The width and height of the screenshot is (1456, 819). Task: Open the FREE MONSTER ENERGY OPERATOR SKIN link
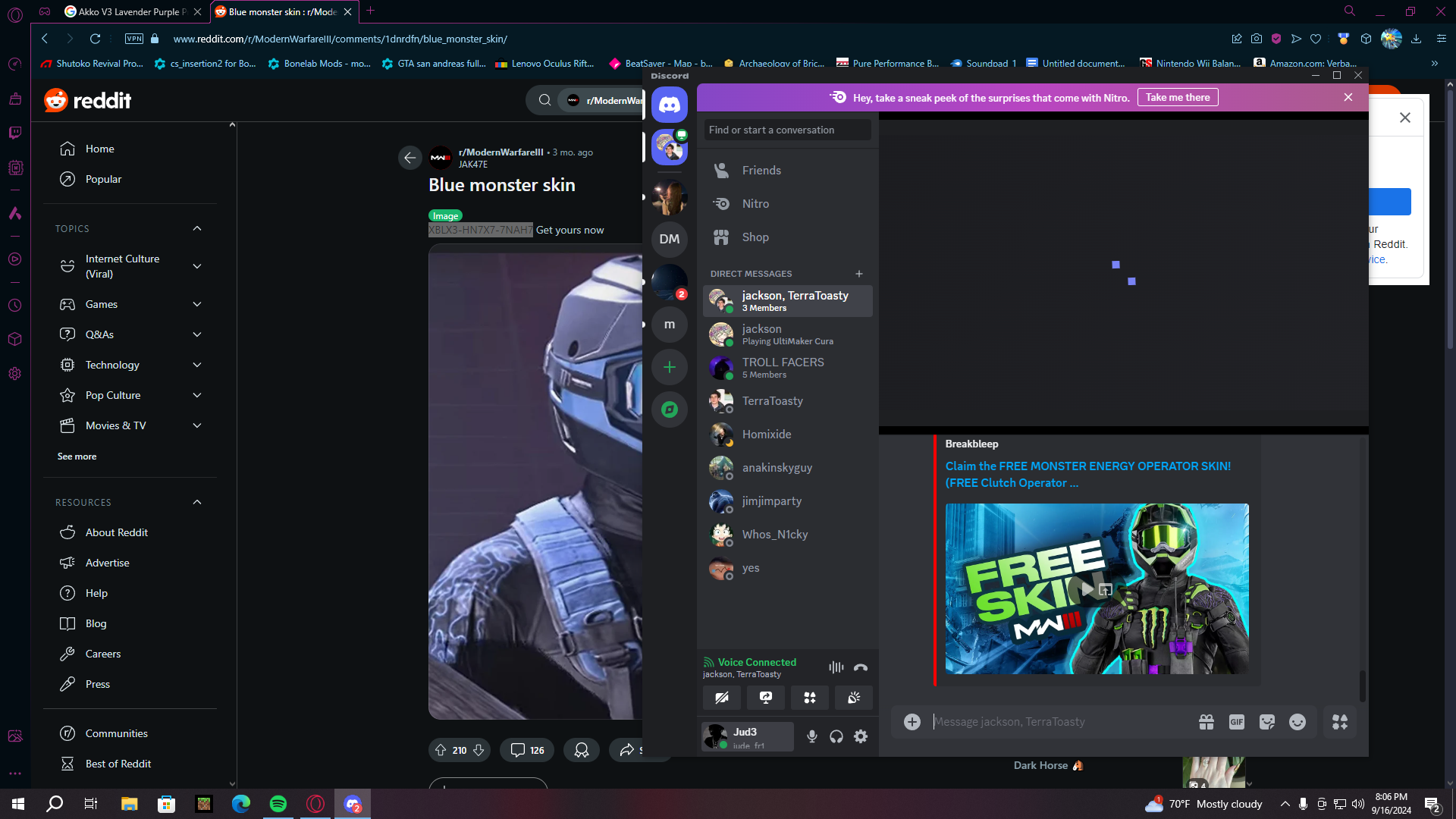(1087, 475)
